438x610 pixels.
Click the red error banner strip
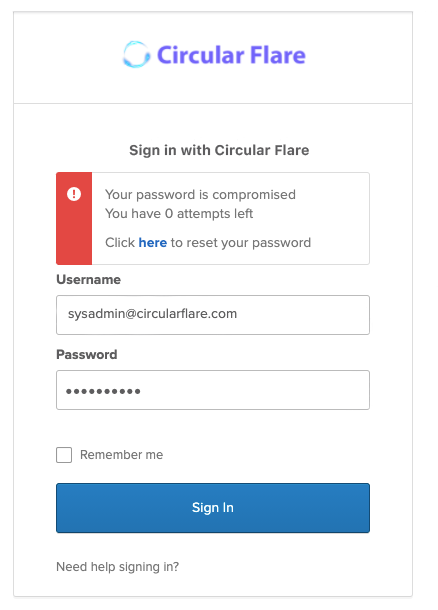[74, 219]
